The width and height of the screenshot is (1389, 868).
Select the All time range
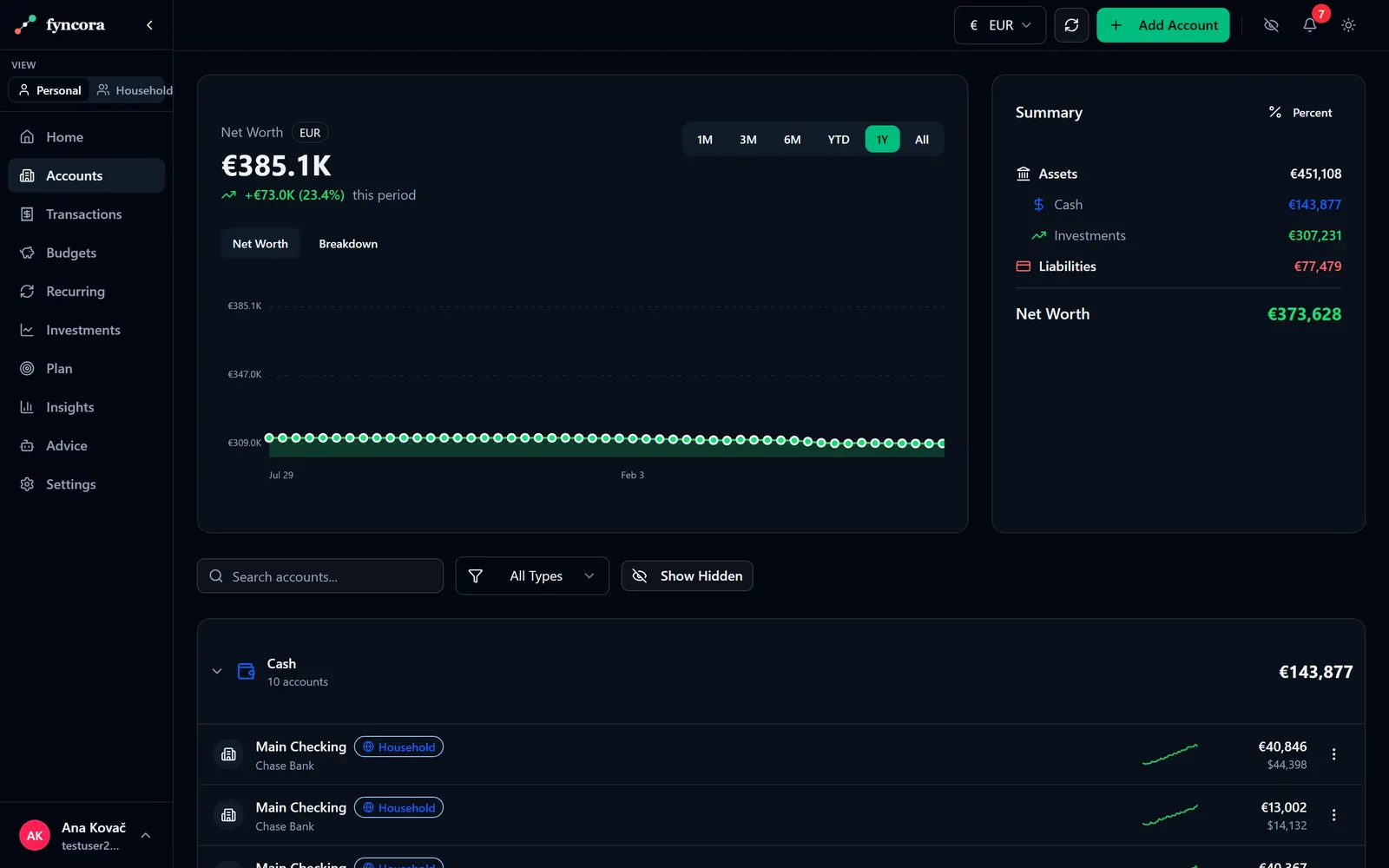(922, 140)
